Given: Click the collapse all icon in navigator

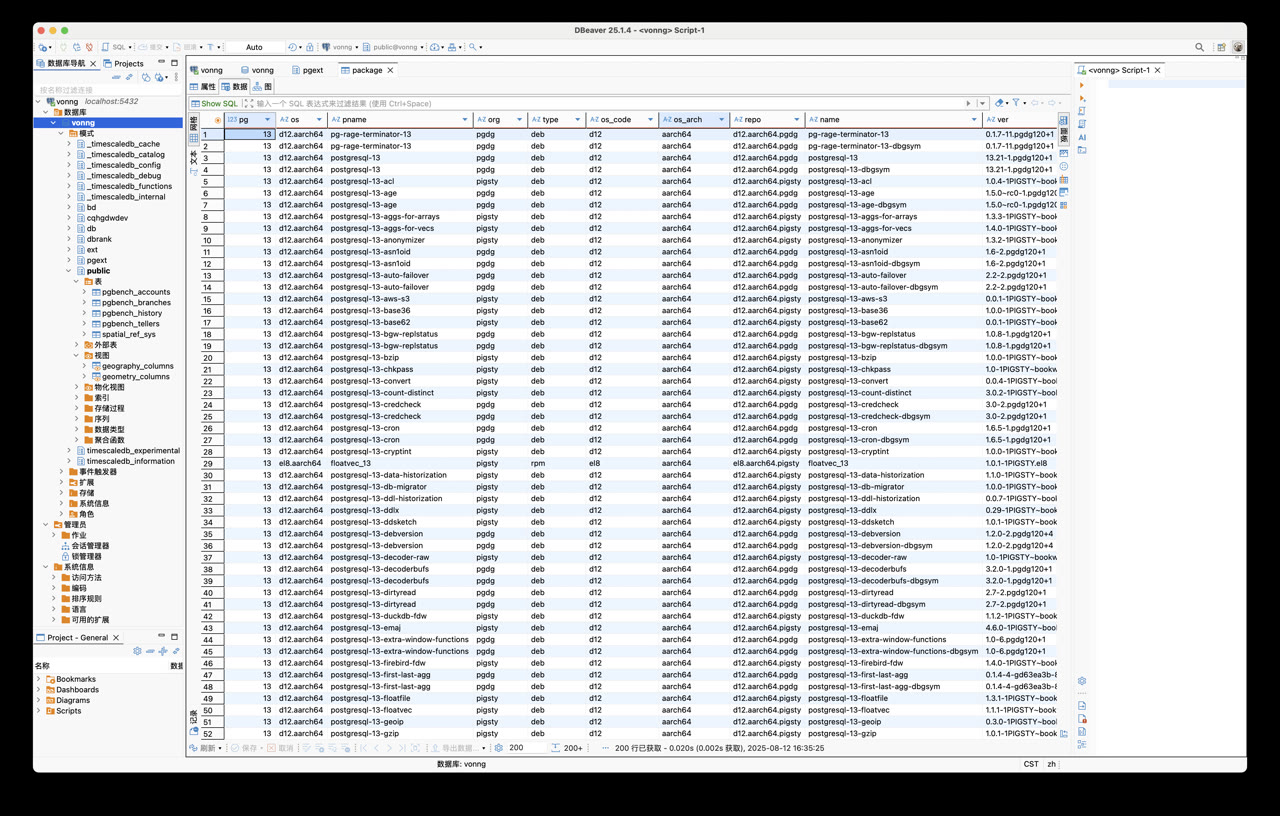Looking at the screenshot, I should (x=116, y=77).
